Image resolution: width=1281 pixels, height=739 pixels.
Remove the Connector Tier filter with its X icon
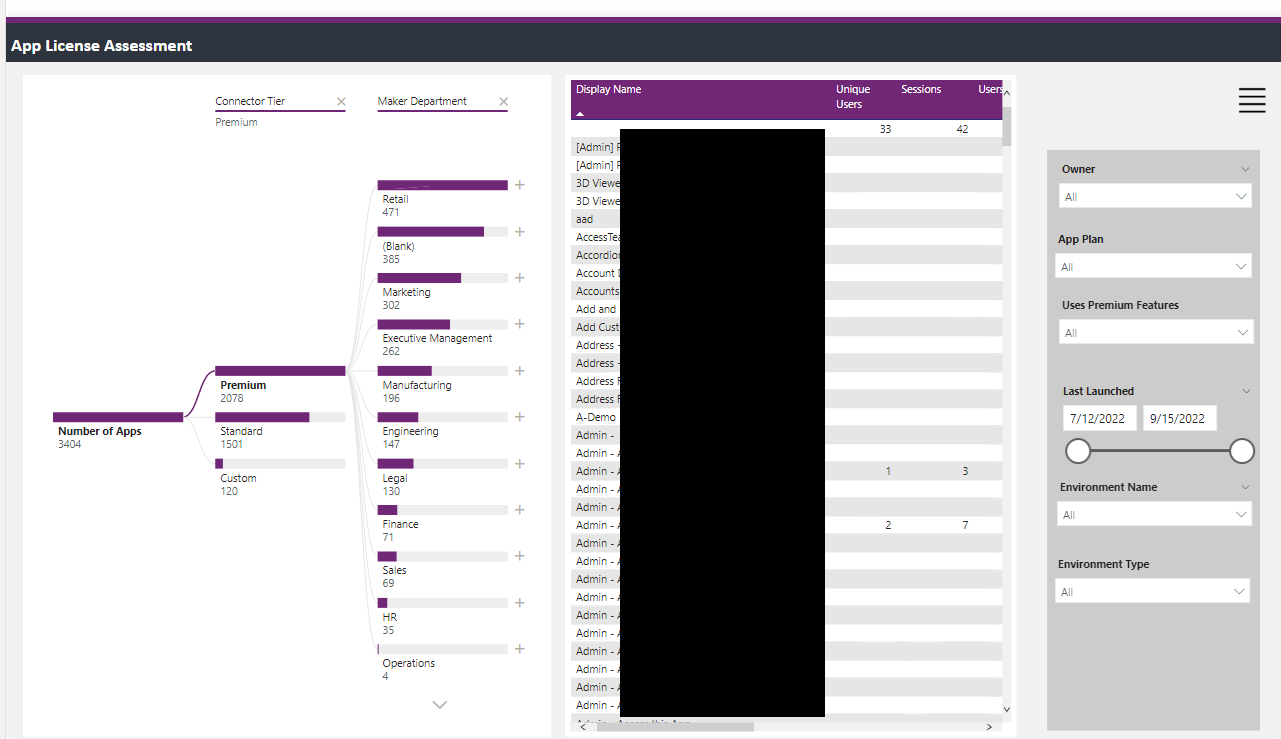[x=341, y=101]
